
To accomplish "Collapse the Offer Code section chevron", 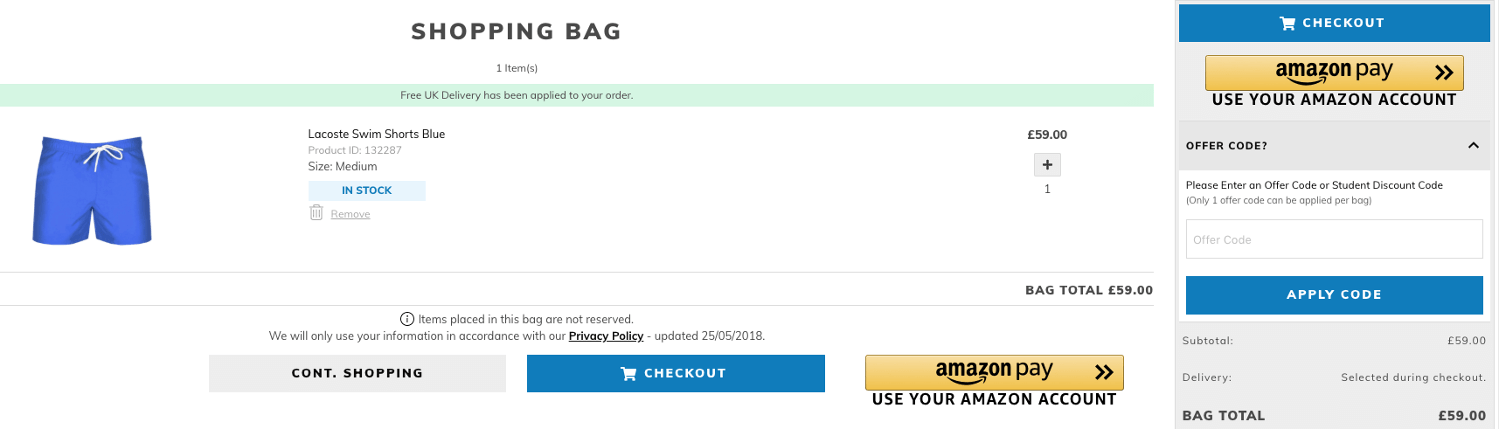I will [x=1473, y=146].
